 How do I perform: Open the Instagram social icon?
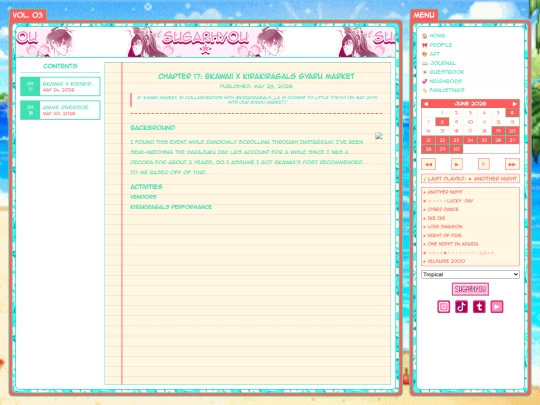(x=444, y=307)
